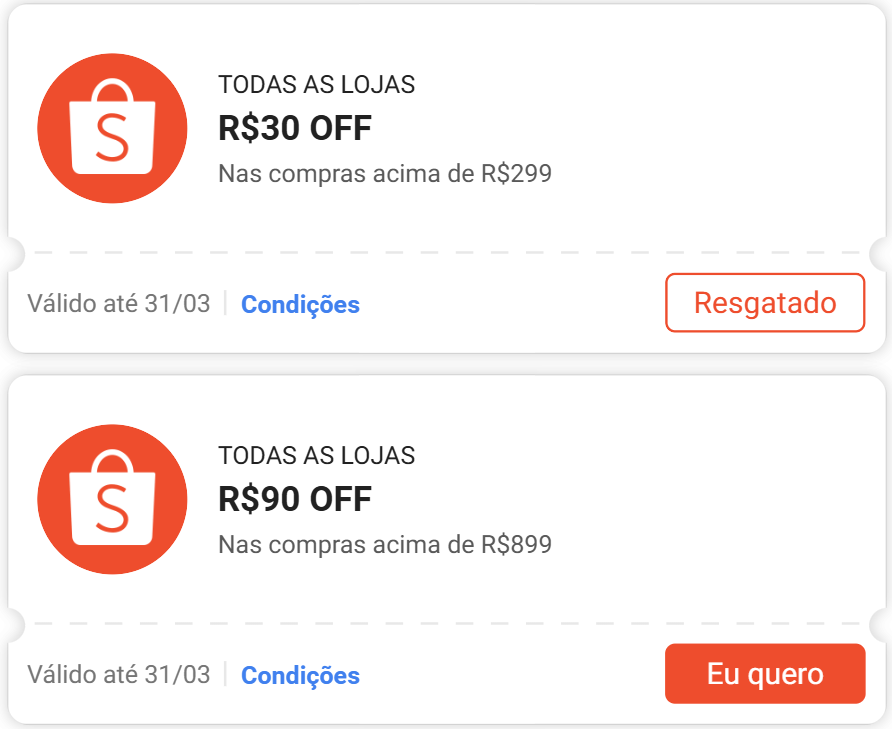Select the R$30 OFF heading

pyautogui.click(x=295, y=128)
